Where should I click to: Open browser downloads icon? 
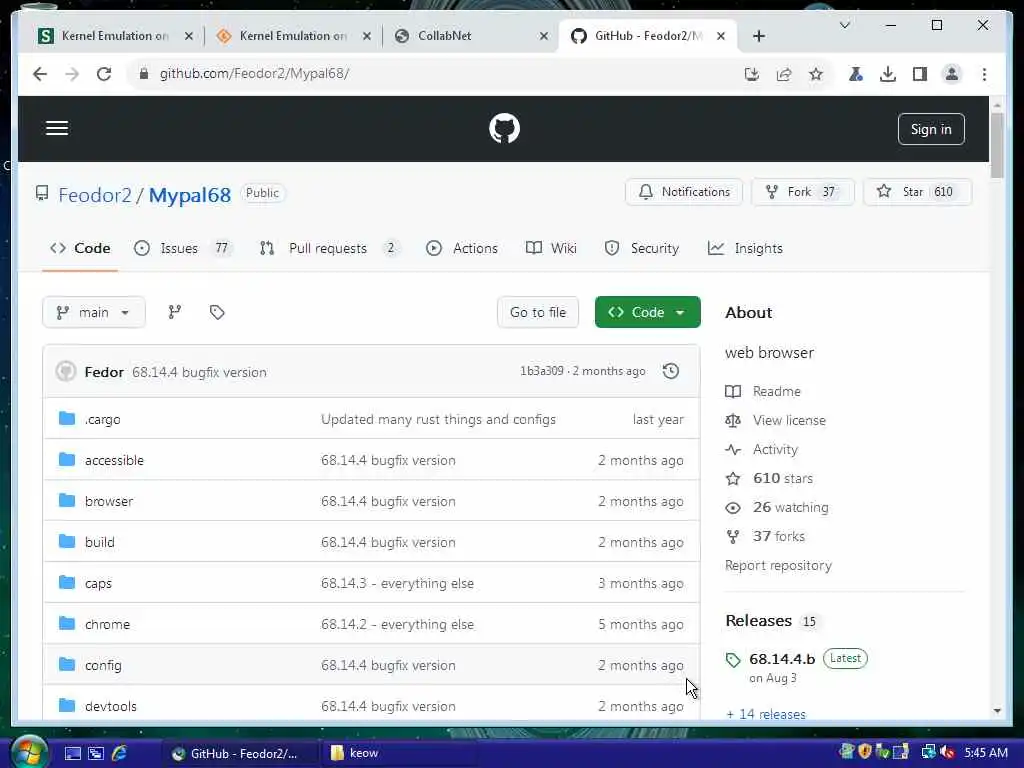coord(888,74)
